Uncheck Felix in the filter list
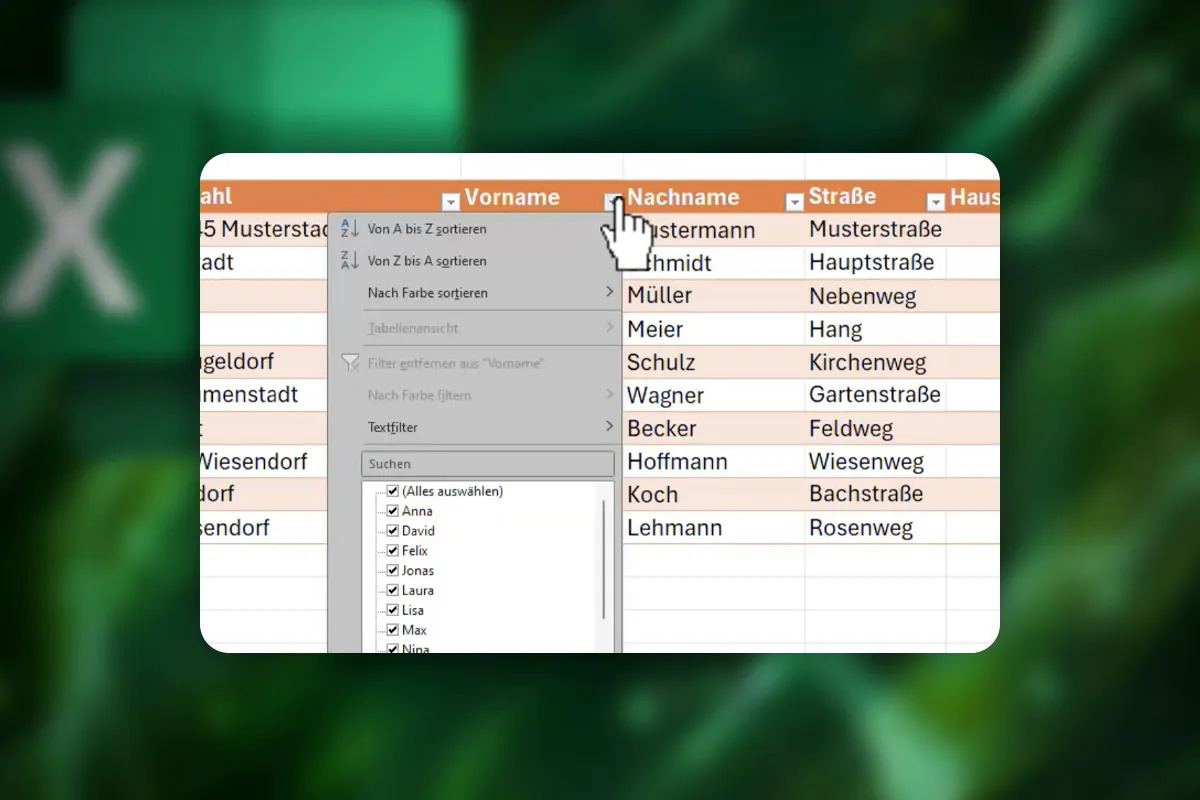Image resolution: width=1200 pixels, height=800 pixels. [393, 551]
